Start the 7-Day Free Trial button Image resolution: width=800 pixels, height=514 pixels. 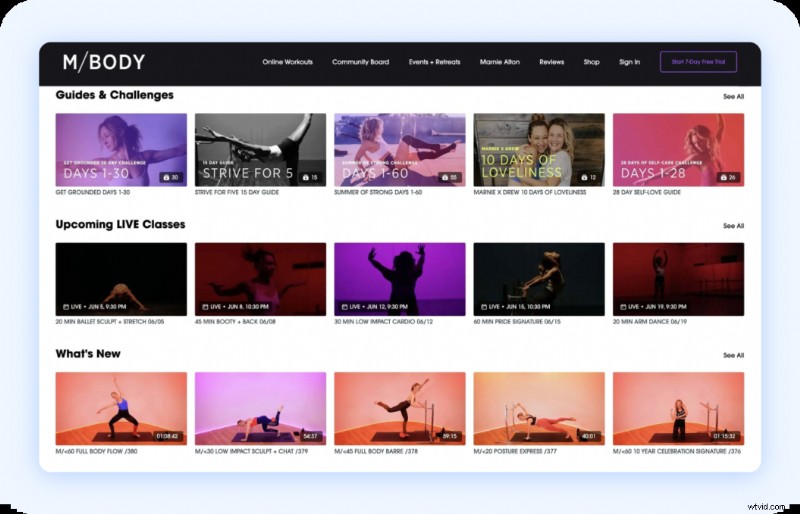pos(698,62)
